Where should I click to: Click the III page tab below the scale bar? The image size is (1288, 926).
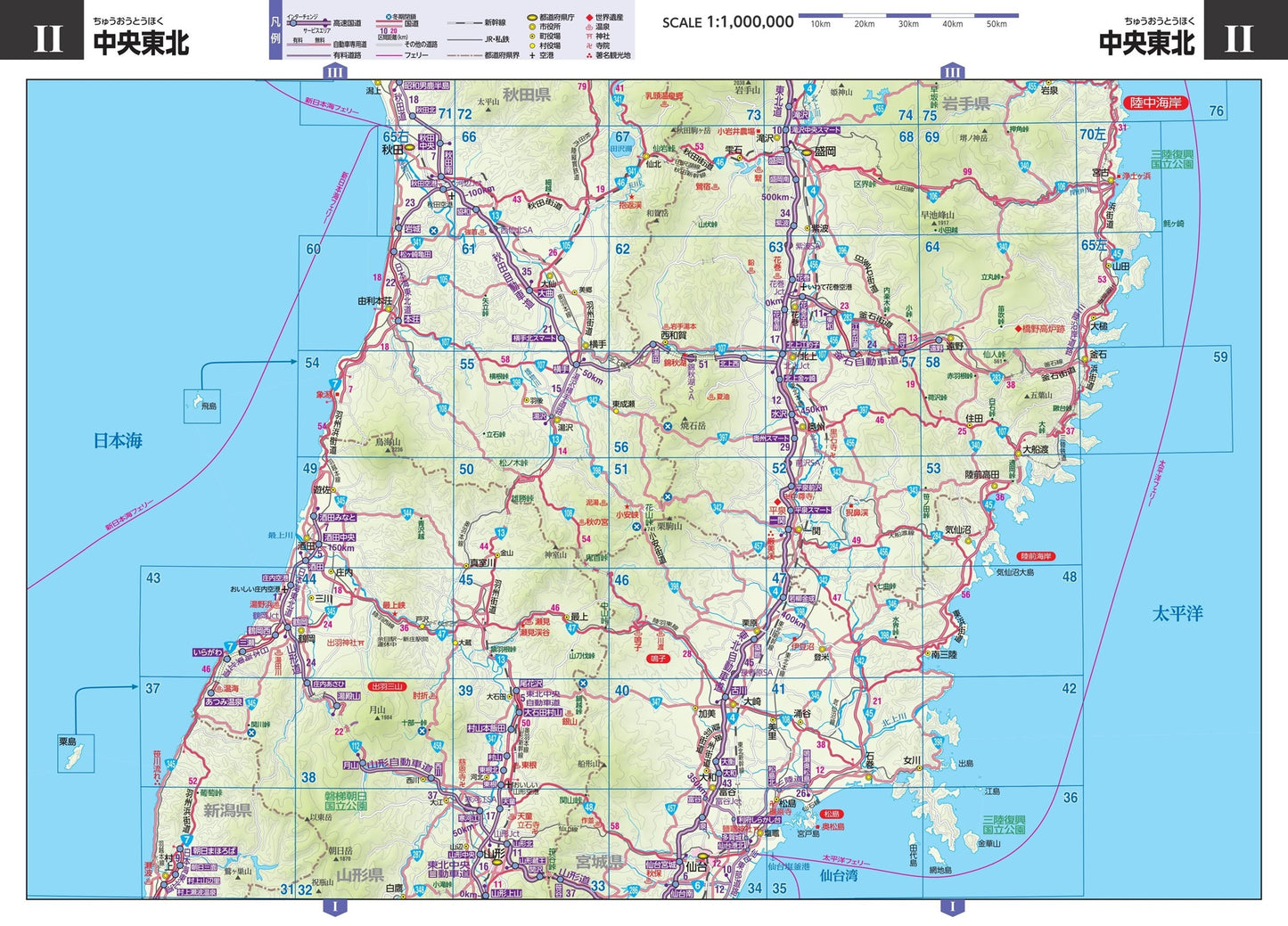(x=952, y=72)
